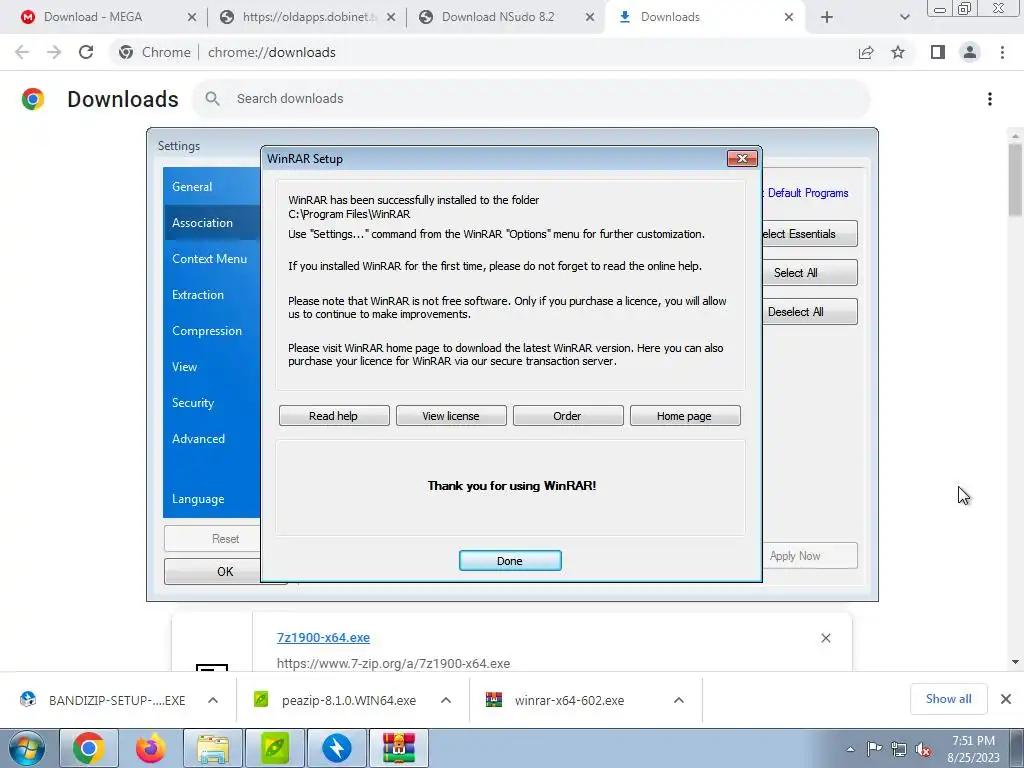The width and height of the screenshot is (1024, 768).
Task: Click OK in Settings window
Action: click(212, 571)
